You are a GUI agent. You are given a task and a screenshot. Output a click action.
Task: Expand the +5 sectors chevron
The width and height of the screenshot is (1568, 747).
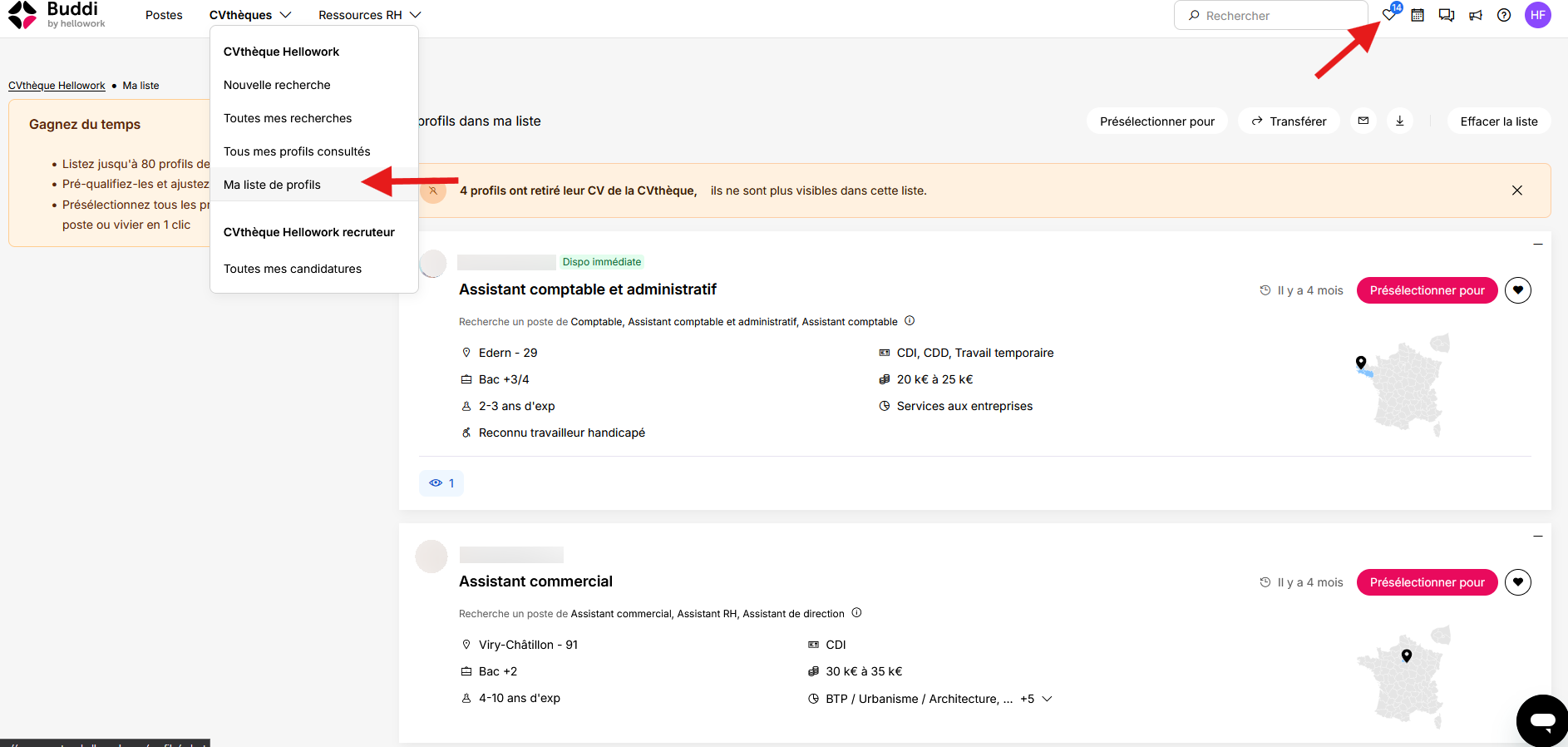(x=1047, y=699)
